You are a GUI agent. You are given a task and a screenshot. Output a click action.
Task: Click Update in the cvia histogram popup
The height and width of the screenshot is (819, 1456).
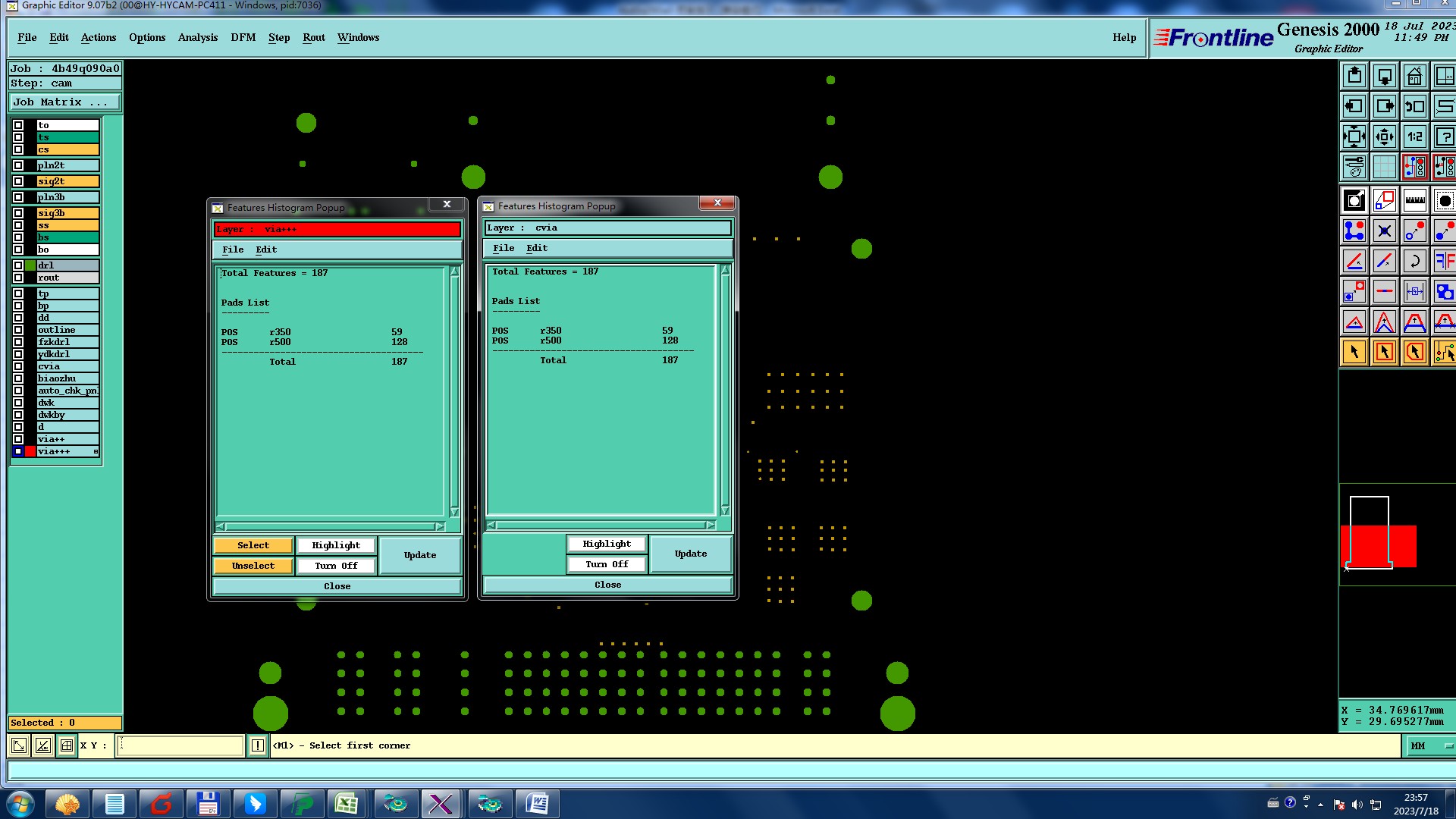click(690, 554)
